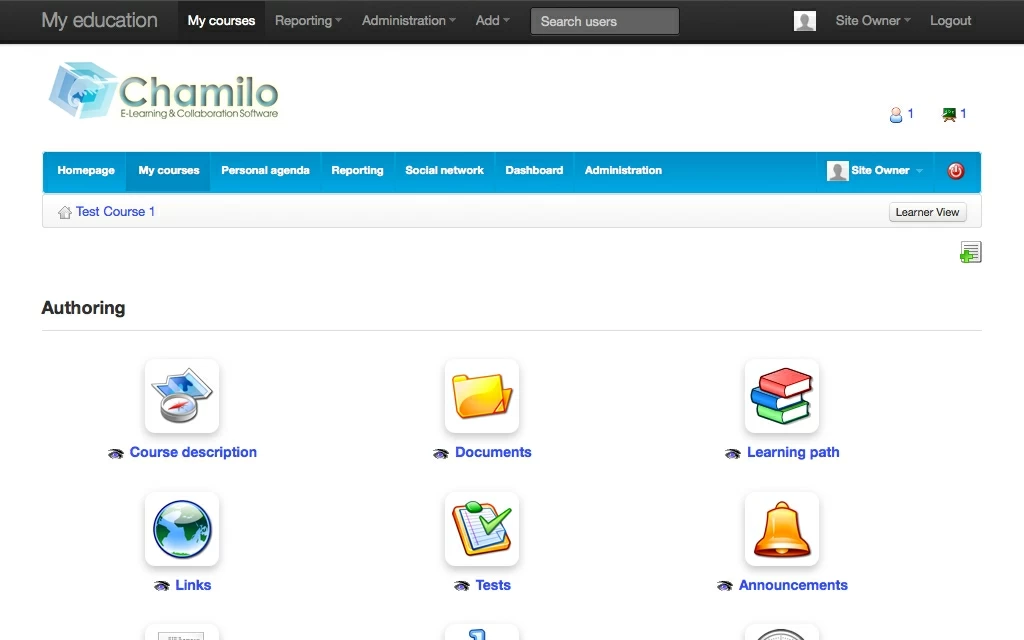
Task: Click the Learner View button
Action: [x=927, y=212]
